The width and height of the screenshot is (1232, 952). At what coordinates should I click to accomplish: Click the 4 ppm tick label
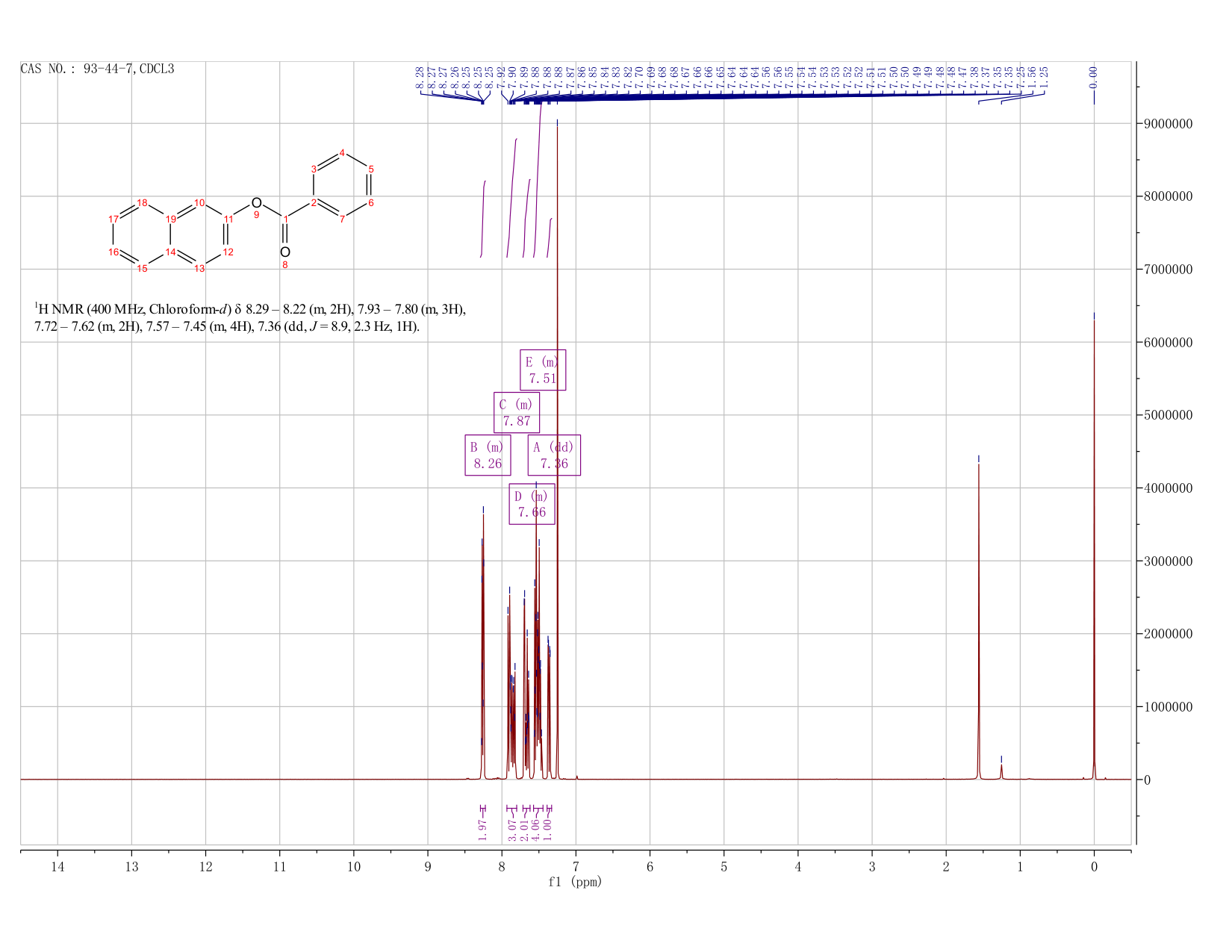point(798,867)
